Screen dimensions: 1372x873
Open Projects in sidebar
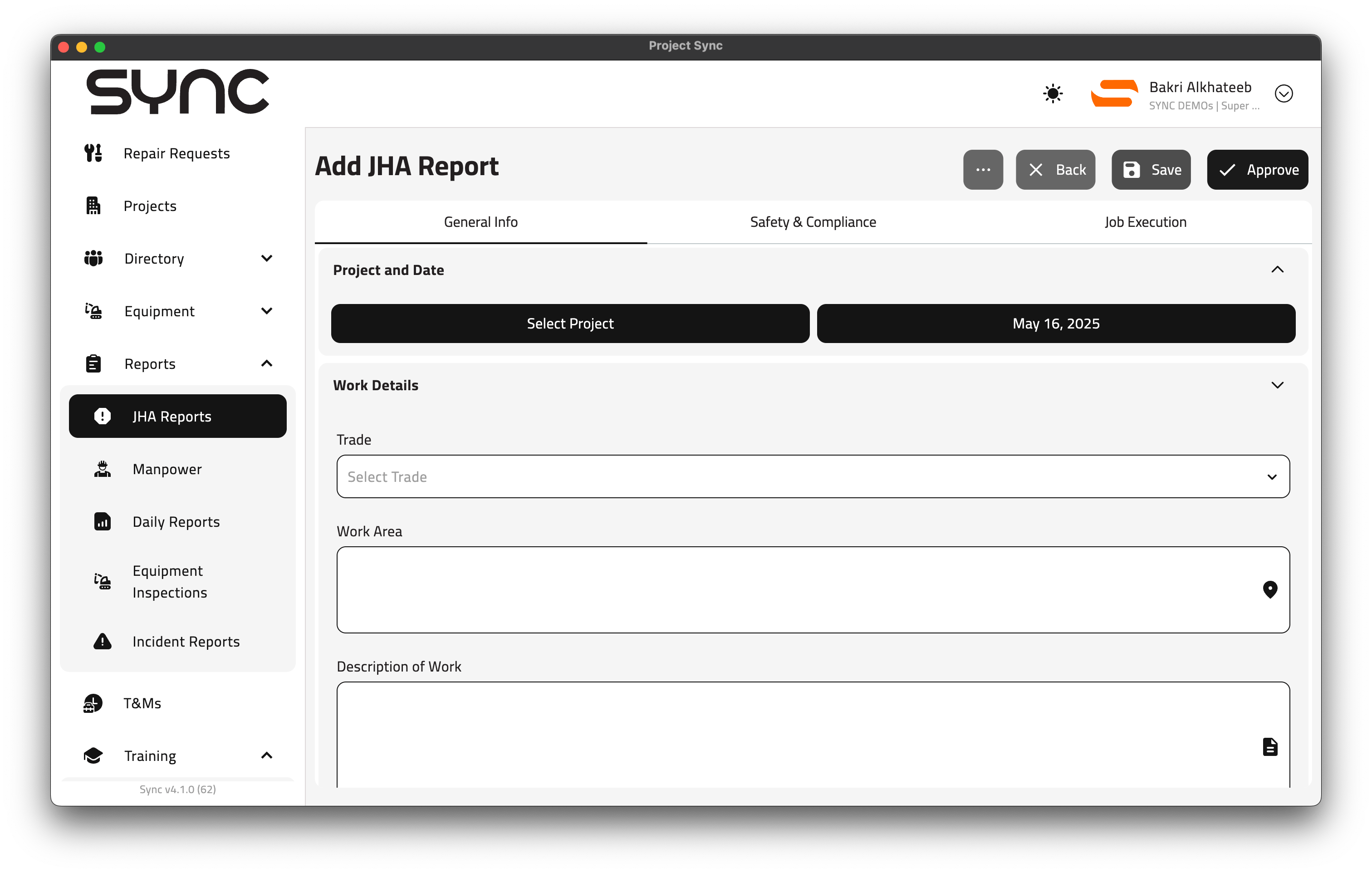[x=178, y=206]
